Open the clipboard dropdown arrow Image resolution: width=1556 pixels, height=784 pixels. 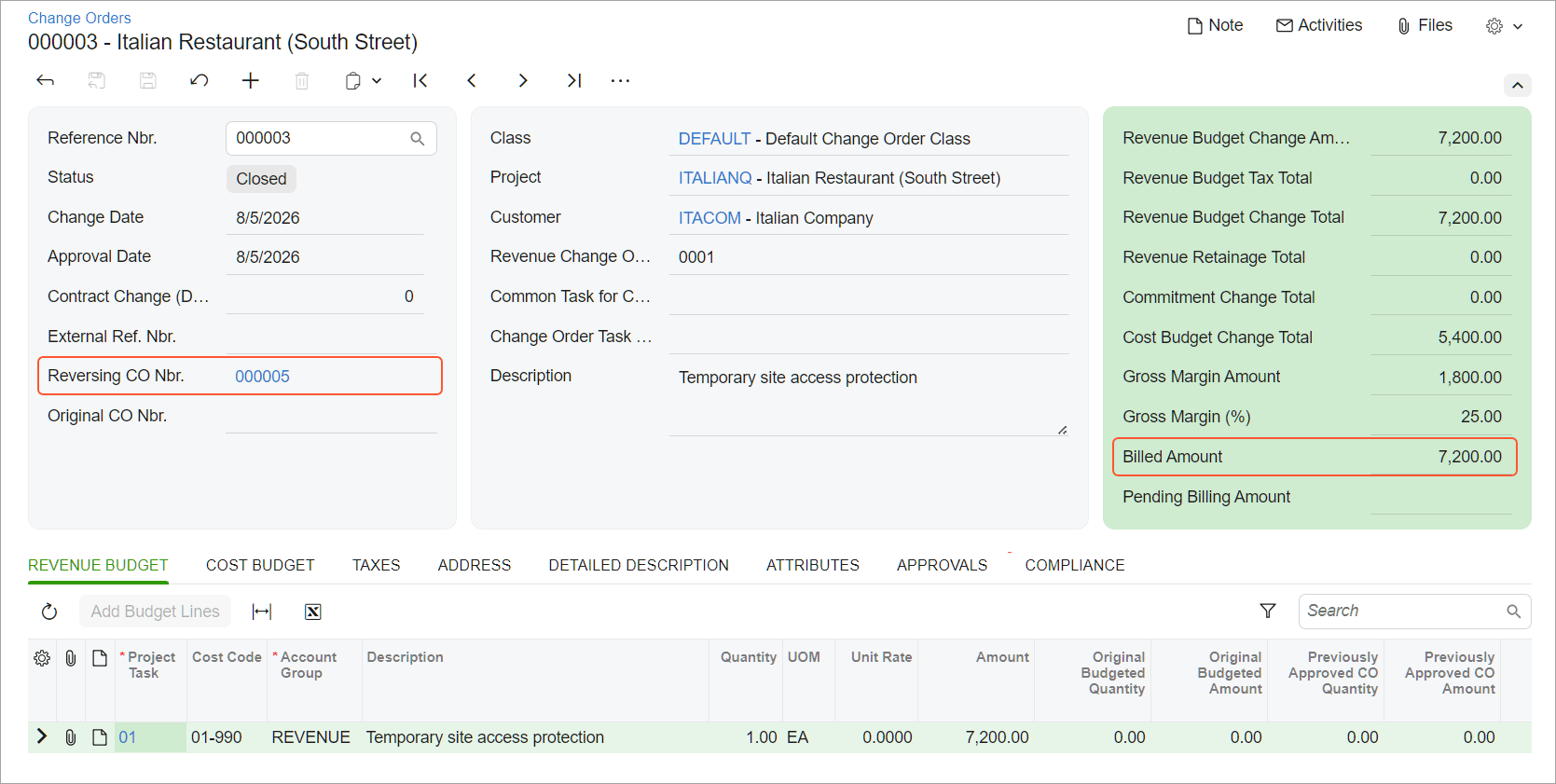tap(377, 81)
